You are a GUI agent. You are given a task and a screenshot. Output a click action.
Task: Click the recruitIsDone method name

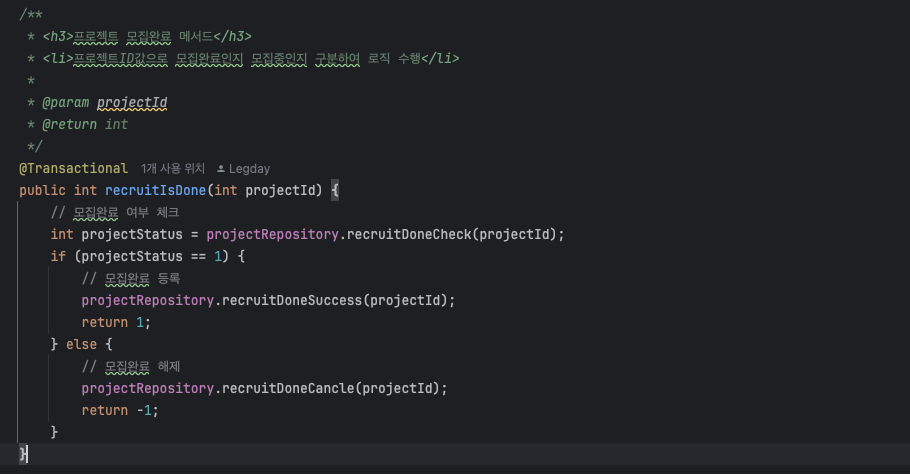pos(156,190)
